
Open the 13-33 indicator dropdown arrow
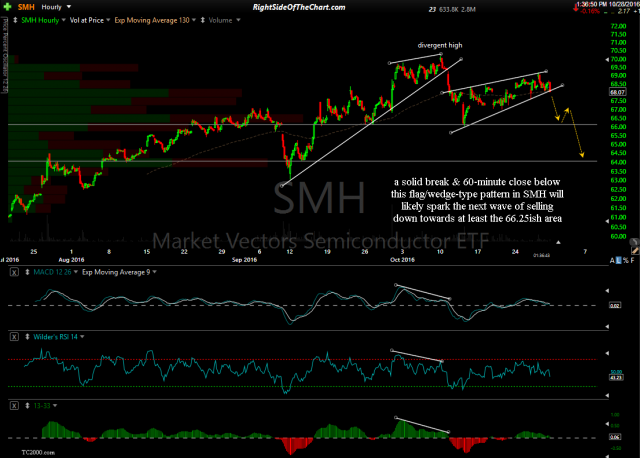pos(55,406)
